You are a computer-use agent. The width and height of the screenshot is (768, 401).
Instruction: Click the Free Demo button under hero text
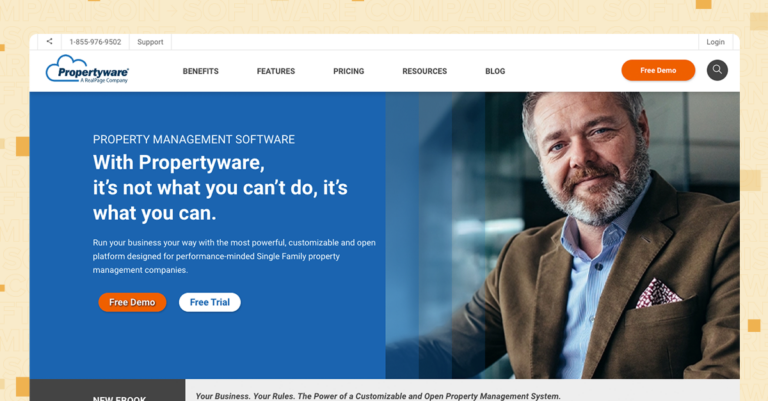pos(132,302)
